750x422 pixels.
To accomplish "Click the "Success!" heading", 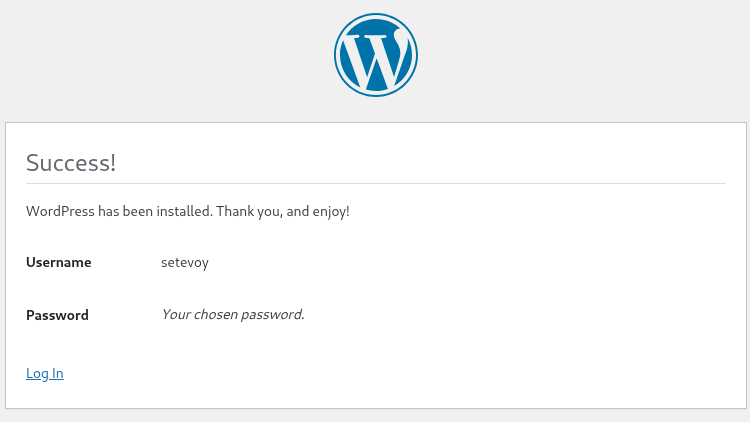I will pos(71,163).
